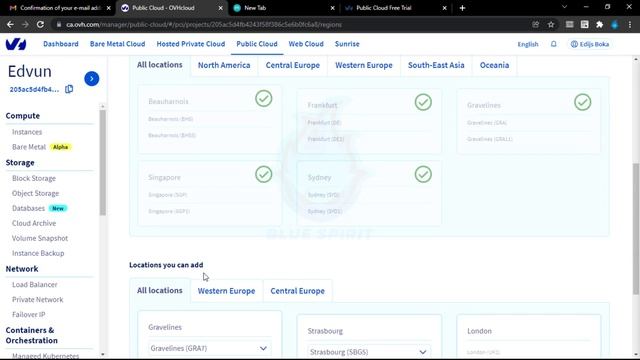Open Hosted Private Cloud nav item
Viewport: 640px width, 360px height.
tap(191, 44)
